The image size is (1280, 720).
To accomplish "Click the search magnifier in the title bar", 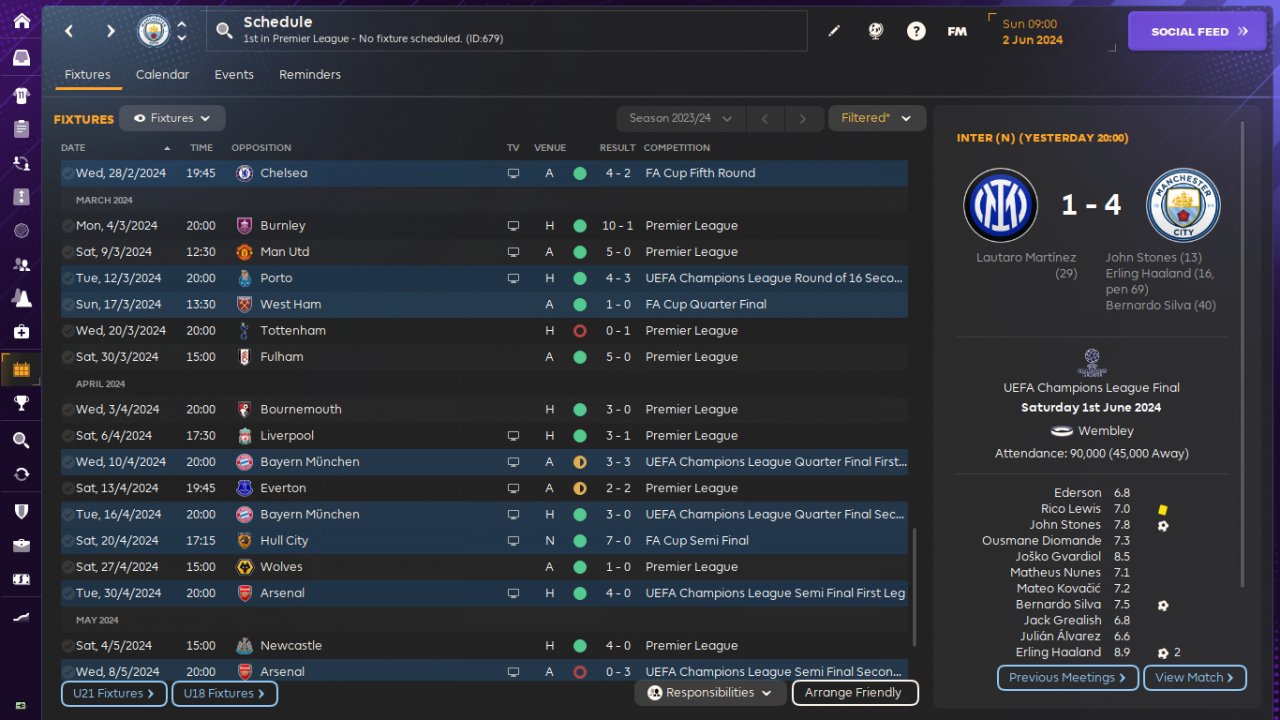I will [x=225, y=31].
